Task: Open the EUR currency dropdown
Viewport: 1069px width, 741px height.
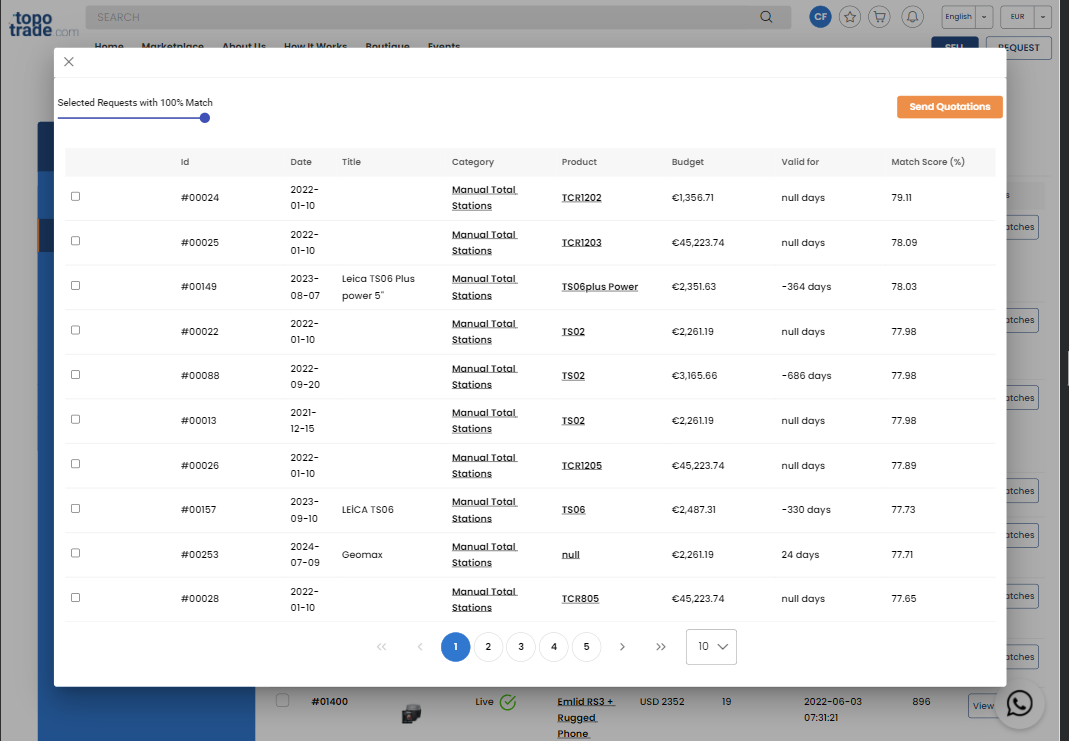Action: tap(1026, 17)
